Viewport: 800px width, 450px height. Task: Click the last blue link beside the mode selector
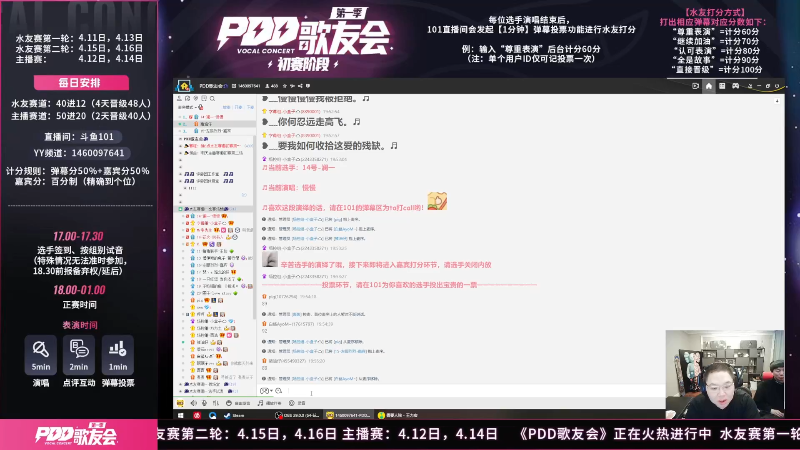(251, 107)
